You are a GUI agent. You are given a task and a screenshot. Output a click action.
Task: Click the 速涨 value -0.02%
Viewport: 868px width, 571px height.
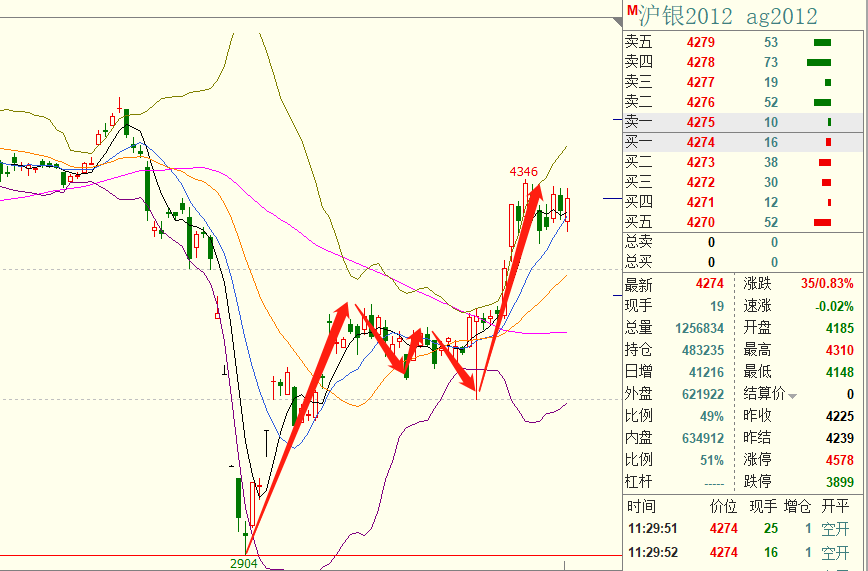834,306
